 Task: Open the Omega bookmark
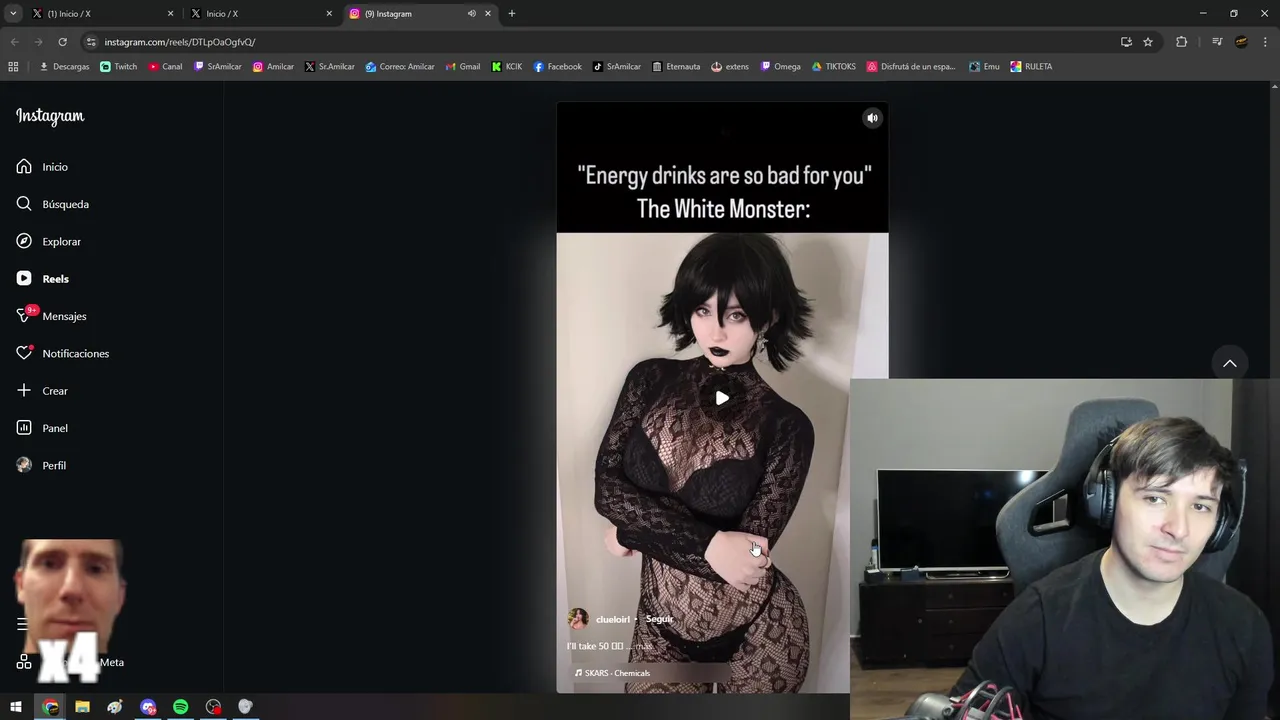pyautogui.click(x=781, y=67)
